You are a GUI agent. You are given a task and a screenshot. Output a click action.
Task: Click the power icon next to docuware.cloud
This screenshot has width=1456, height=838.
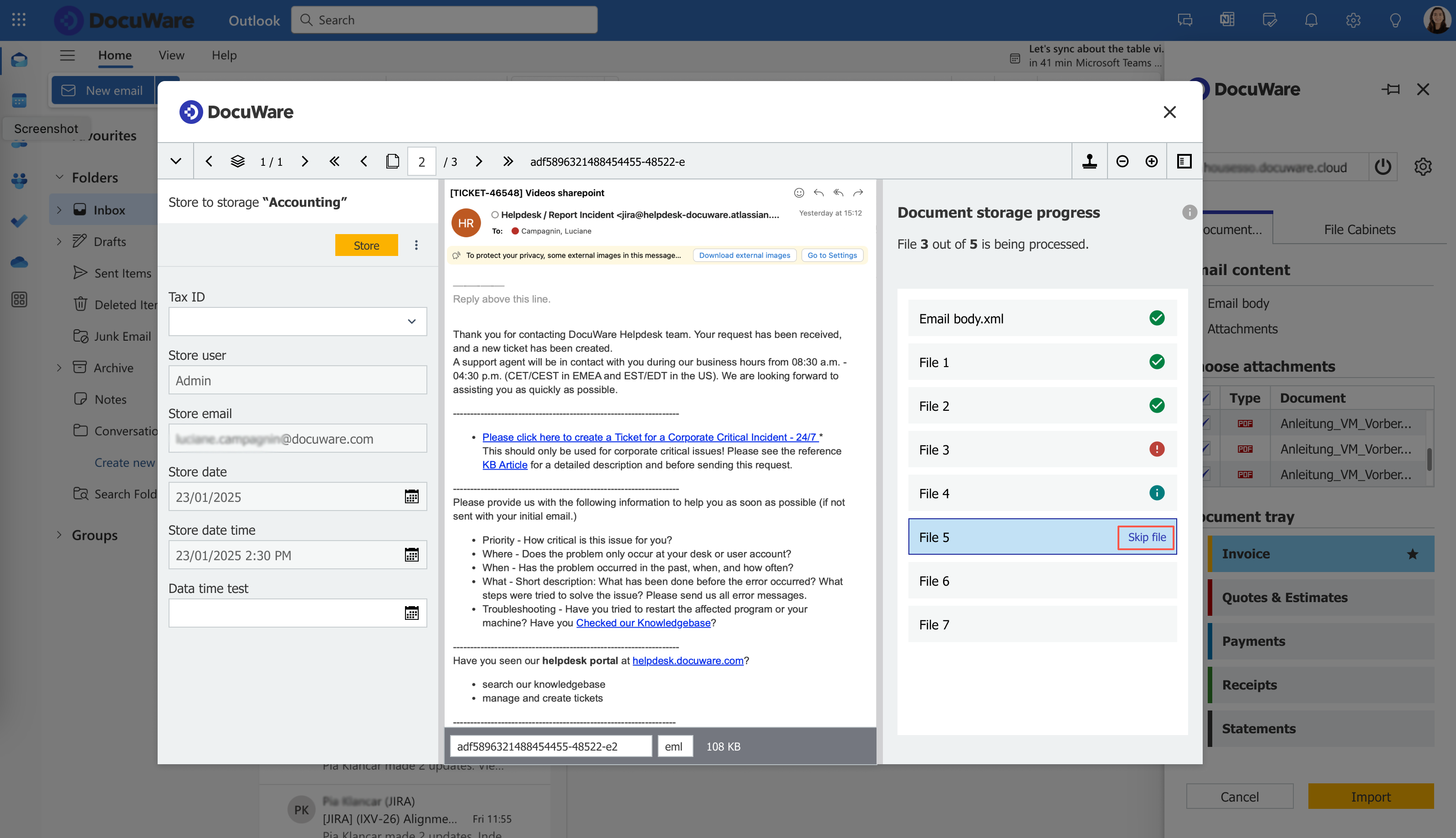pyautogui.click(x=1384, y=166)
